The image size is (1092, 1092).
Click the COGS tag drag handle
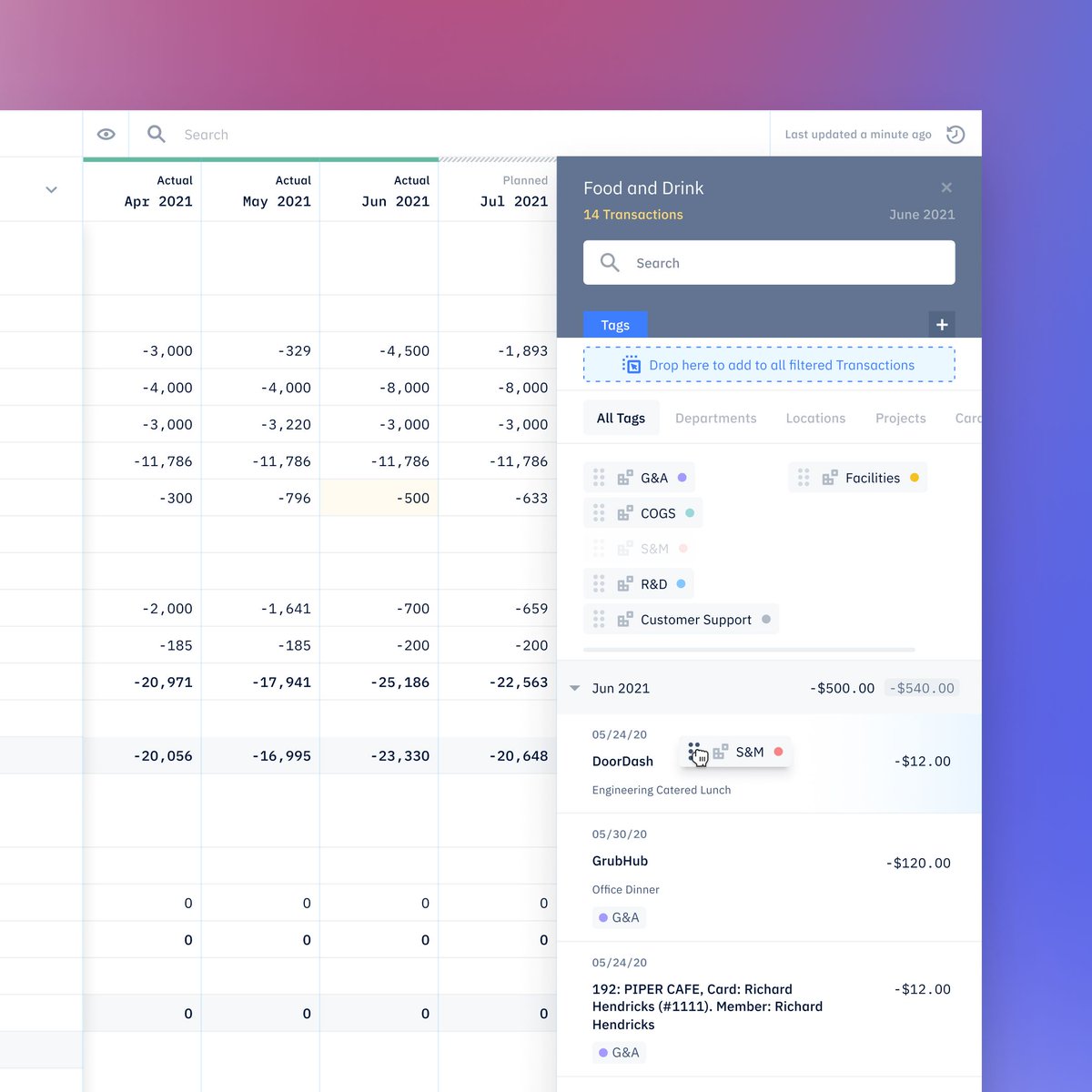pyautogui.click(x=599, y=512)
